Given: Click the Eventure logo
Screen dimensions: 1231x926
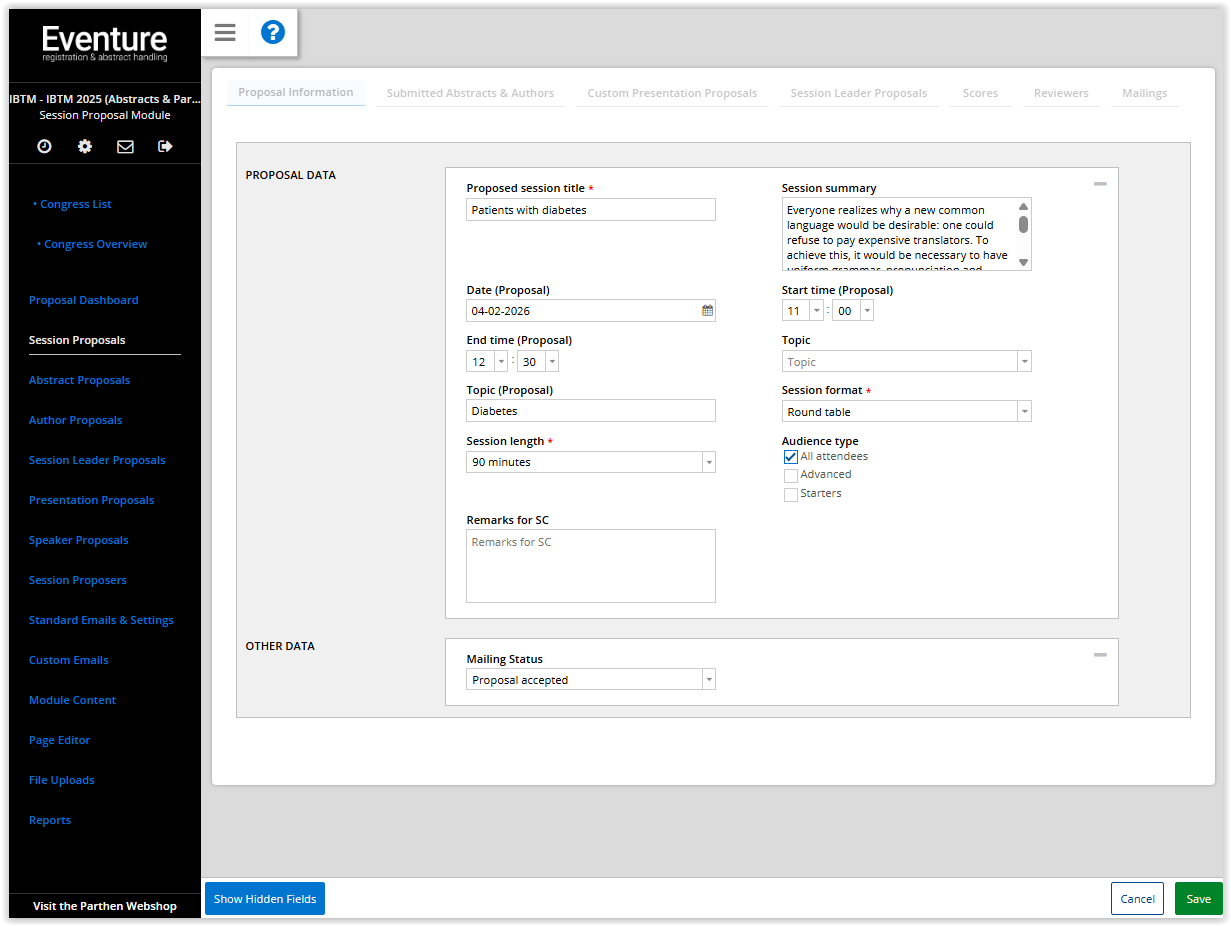Looking at the screenshot, I should (105, 43).
